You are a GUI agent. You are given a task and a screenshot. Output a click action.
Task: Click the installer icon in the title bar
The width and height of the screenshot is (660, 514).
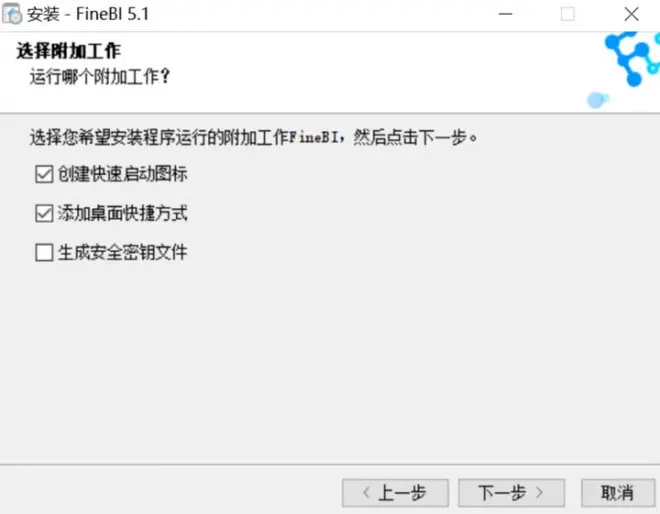[x=12, y=14]
